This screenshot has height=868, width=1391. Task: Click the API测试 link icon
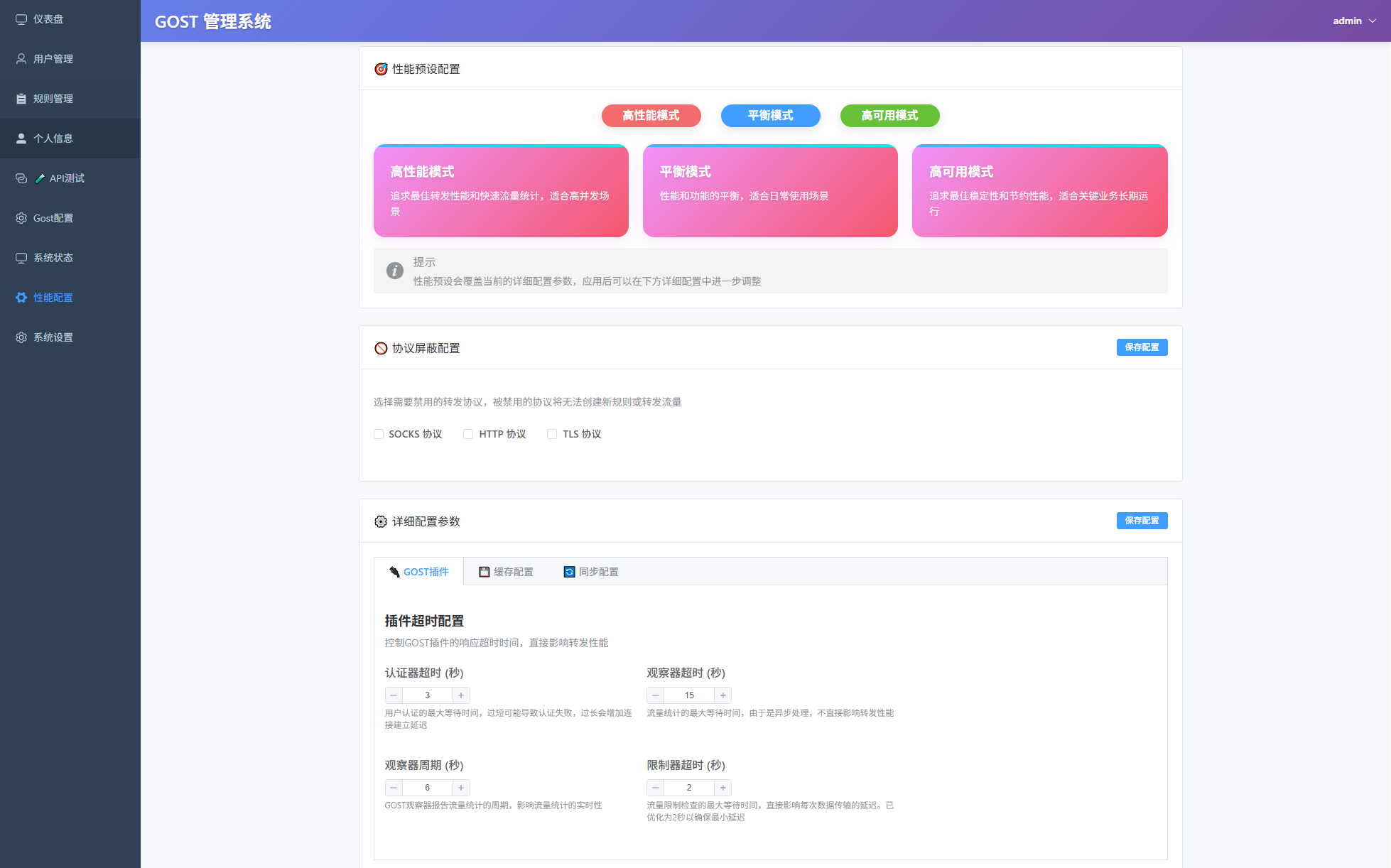[21, 178]
